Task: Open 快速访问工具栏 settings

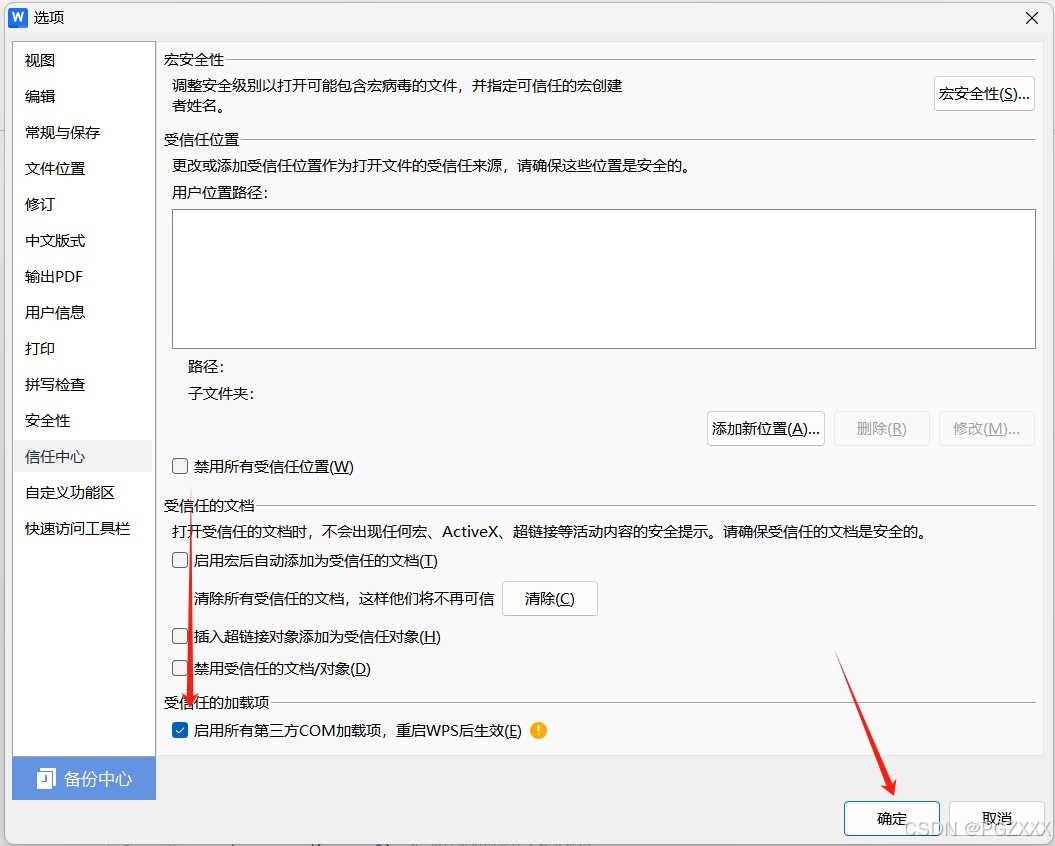Action: coord(83,528)
